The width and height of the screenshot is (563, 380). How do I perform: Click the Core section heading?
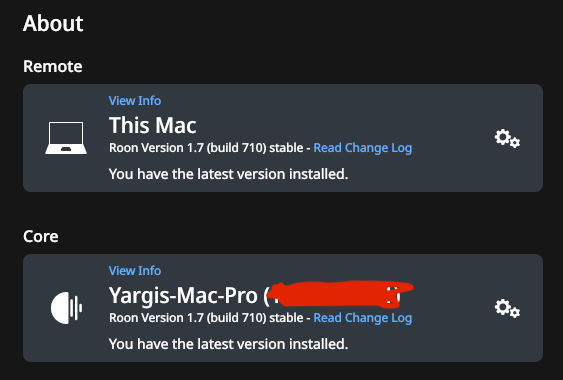click(41, 236)
